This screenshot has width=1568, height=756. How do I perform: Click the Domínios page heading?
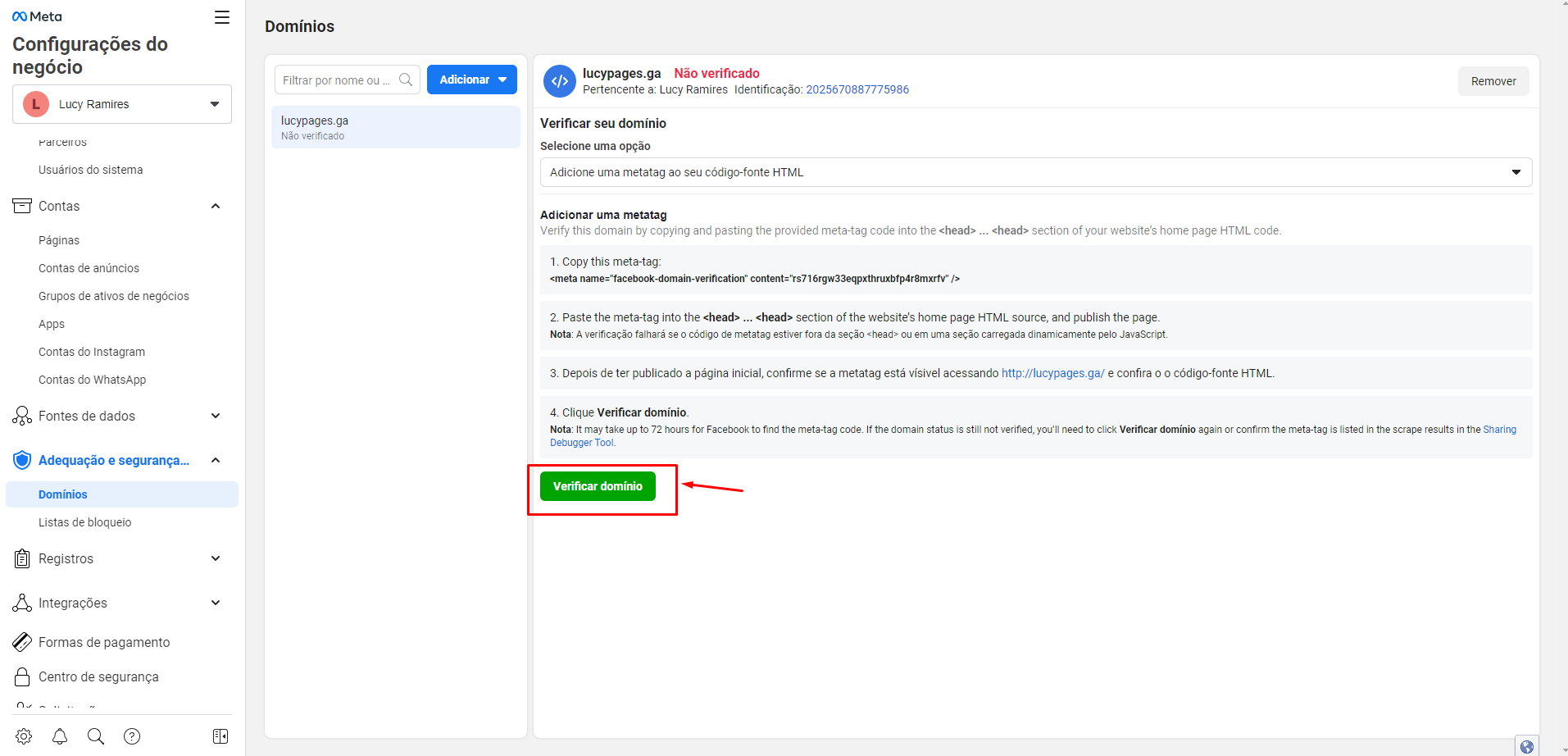coord(299,26)
